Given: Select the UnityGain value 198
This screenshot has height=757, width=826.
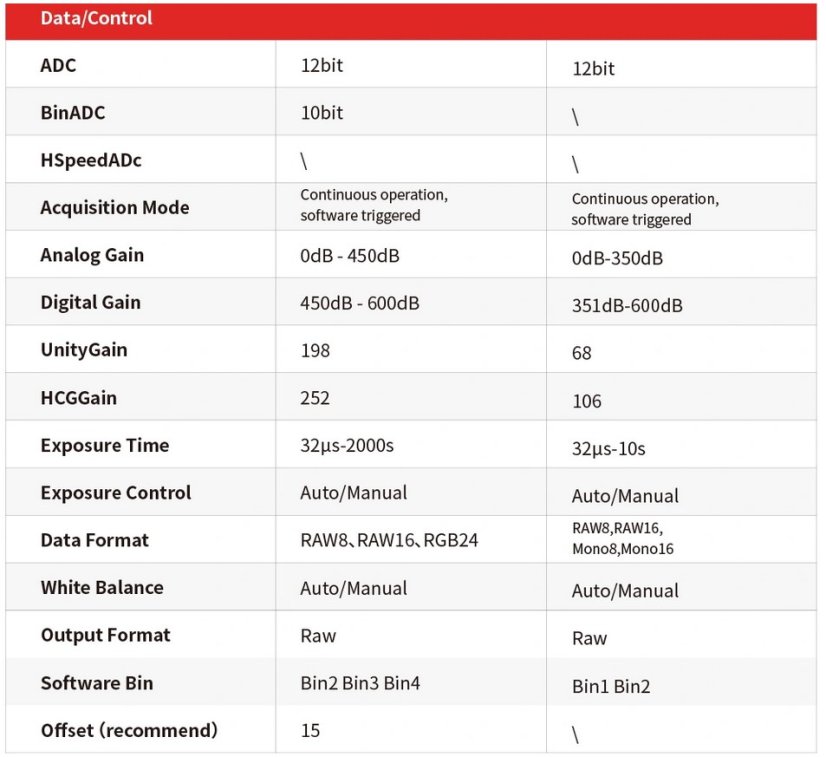Looking at the screenshot, I should click(315, 350).
